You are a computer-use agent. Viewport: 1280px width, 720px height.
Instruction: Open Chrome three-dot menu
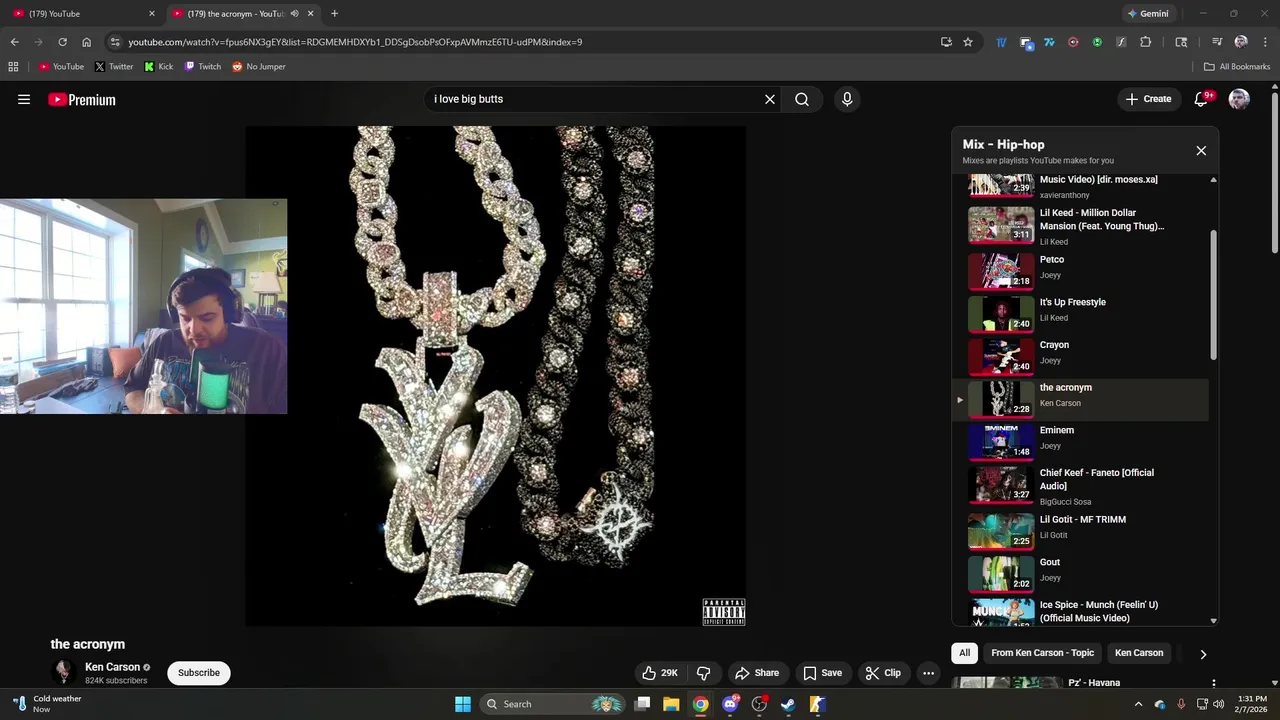point(1264,42)
